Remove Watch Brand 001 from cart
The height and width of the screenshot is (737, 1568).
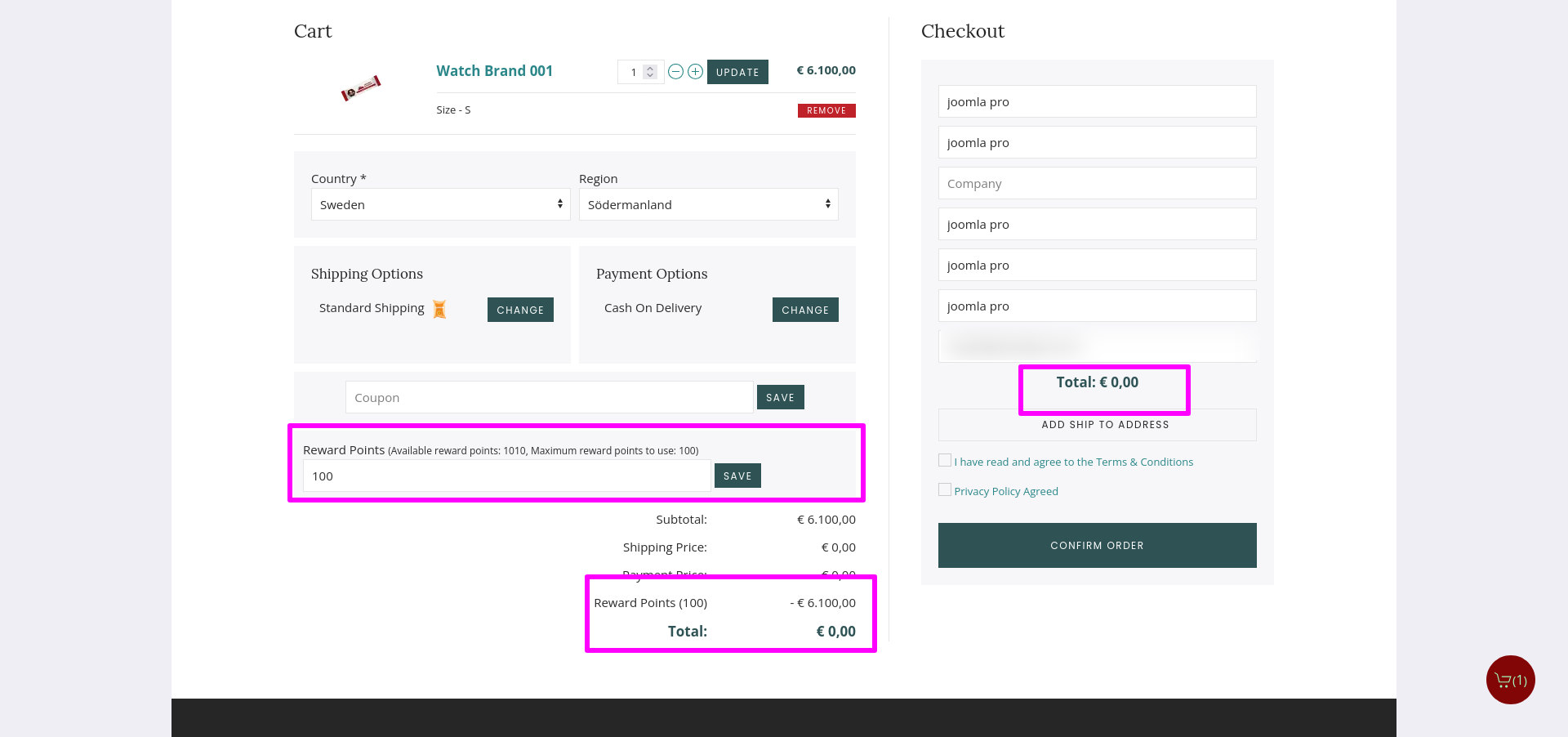tap(826, 110)
